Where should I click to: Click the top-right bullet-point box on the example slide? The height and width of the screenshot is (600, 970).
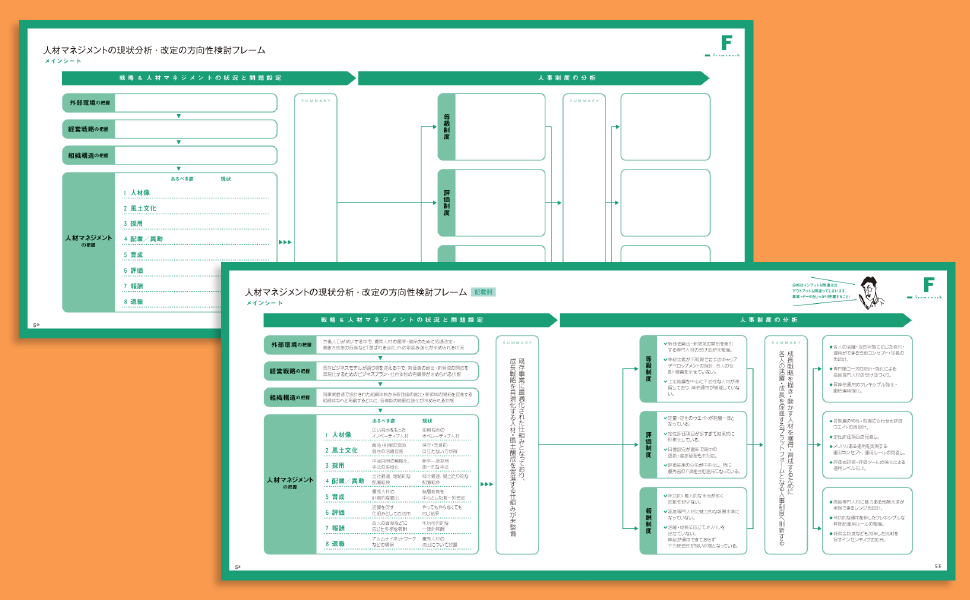tap(867, 369)
